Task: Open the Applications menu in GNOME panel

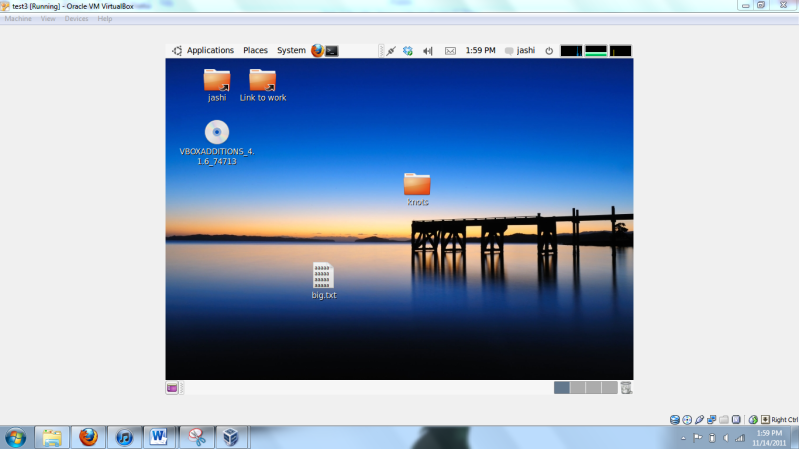Action: [x=210, y=50]
